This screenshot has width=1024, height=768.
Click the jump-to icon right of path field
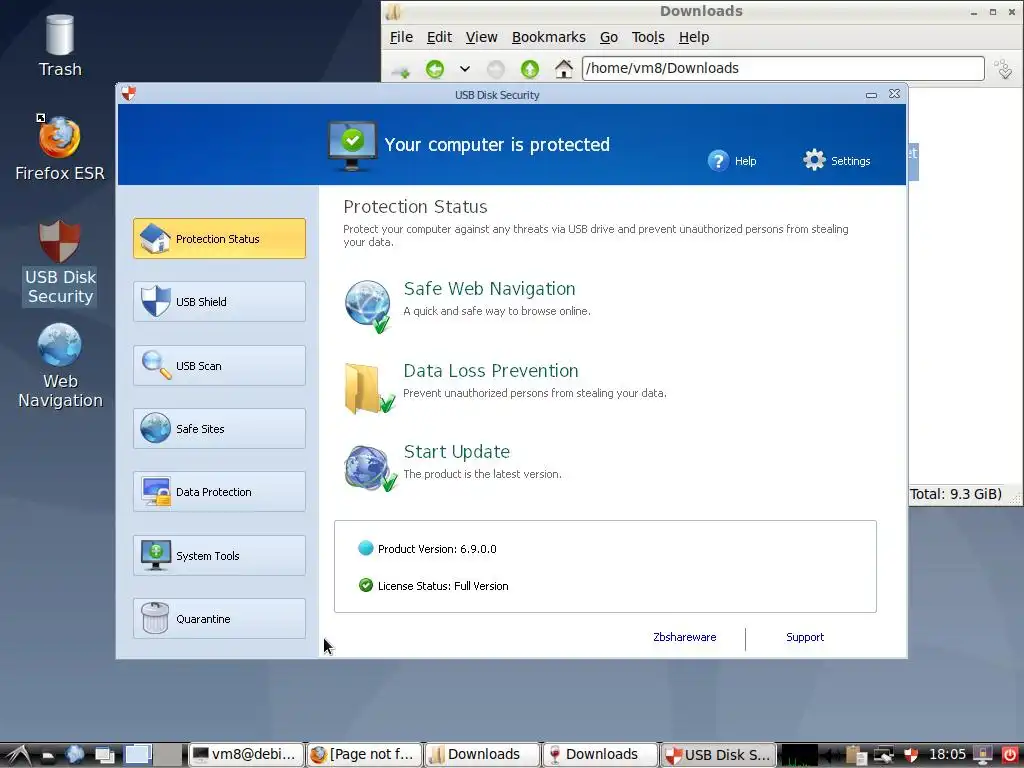point(1004,69)
